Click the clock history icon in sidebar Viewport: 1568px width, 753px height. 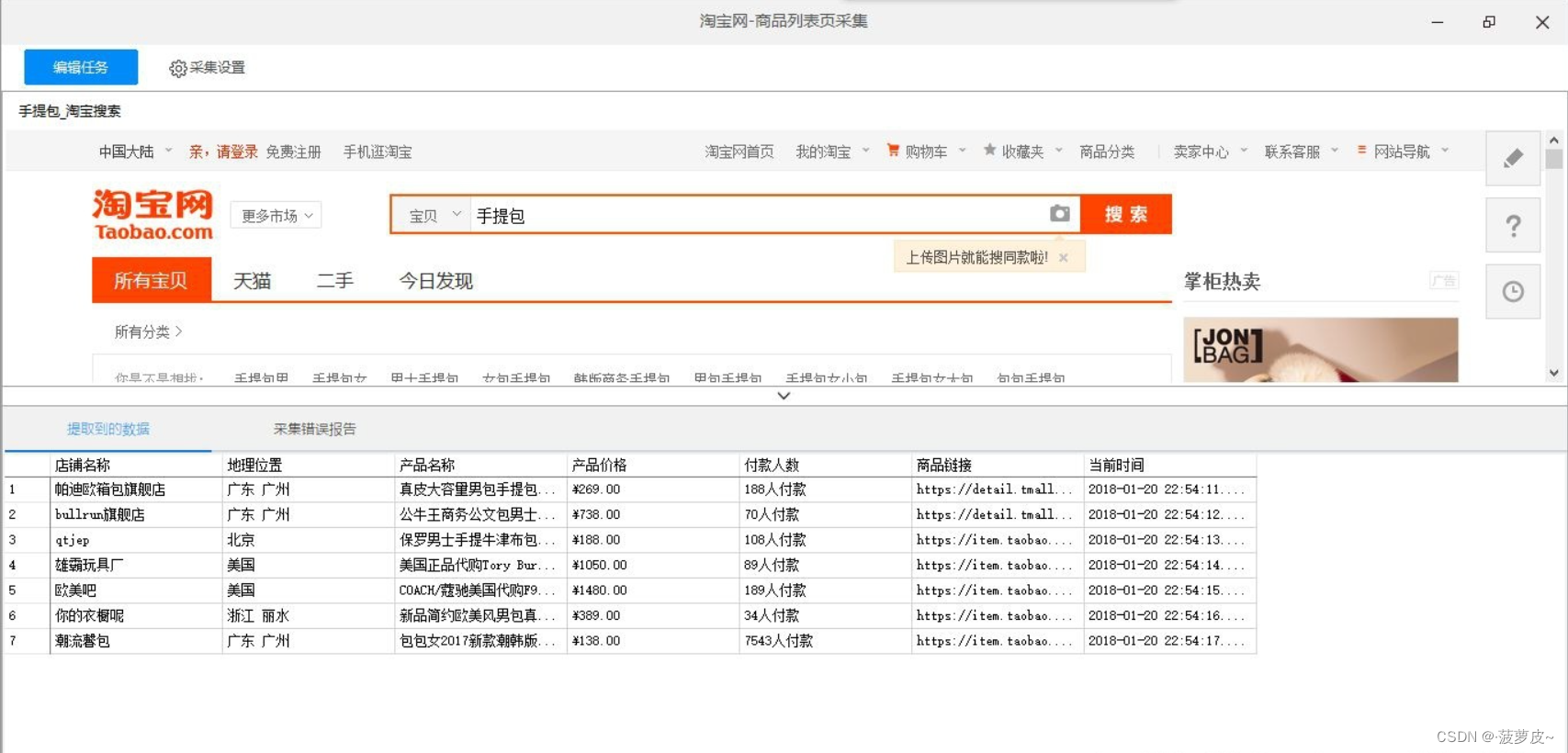pyautogui.click(x=1513, y=292)
